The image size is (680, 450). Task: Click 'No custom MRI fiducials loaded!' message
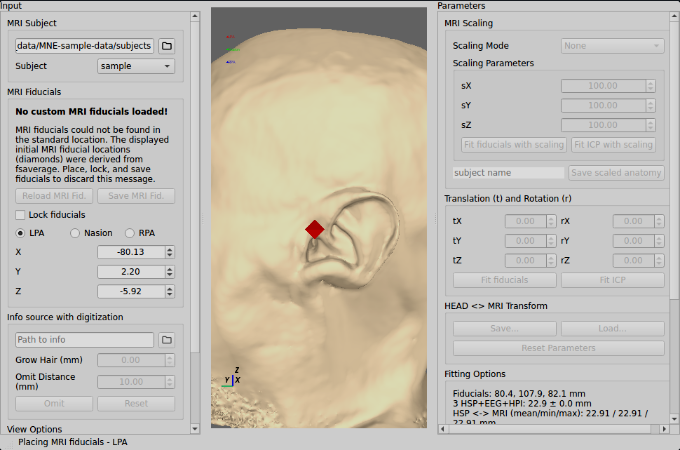pyautogui.click(x=92, y=111)
